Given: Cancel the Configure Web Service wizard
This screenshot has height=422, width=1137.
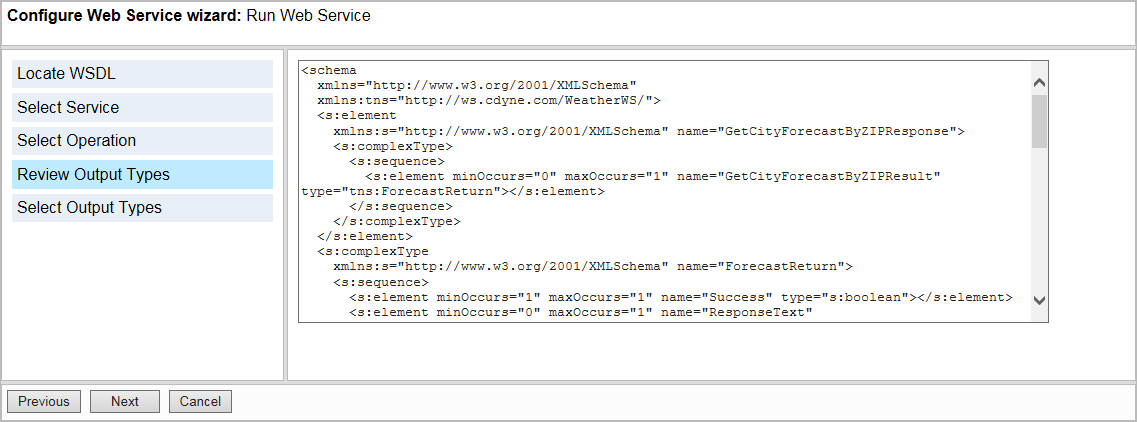Looking at the screenshot, I should point(200,401).
